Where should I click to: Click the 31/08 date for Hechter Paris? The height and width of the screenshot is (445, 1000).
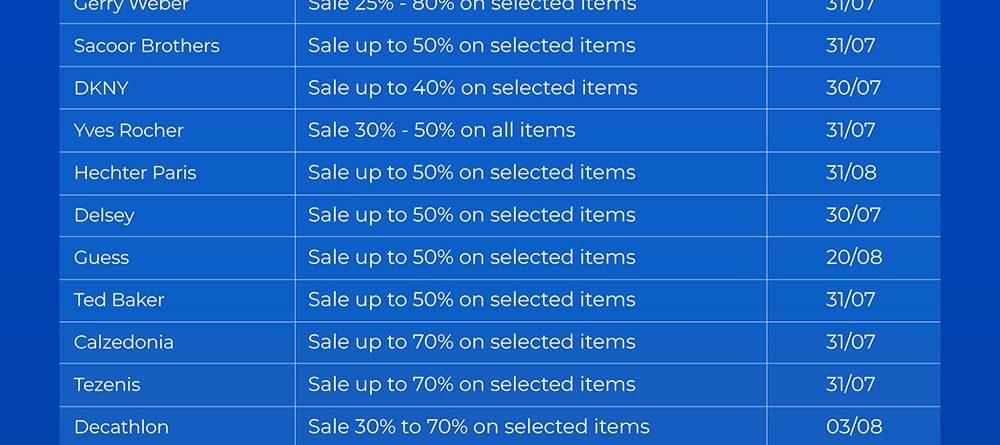click(x=851, y=173)
